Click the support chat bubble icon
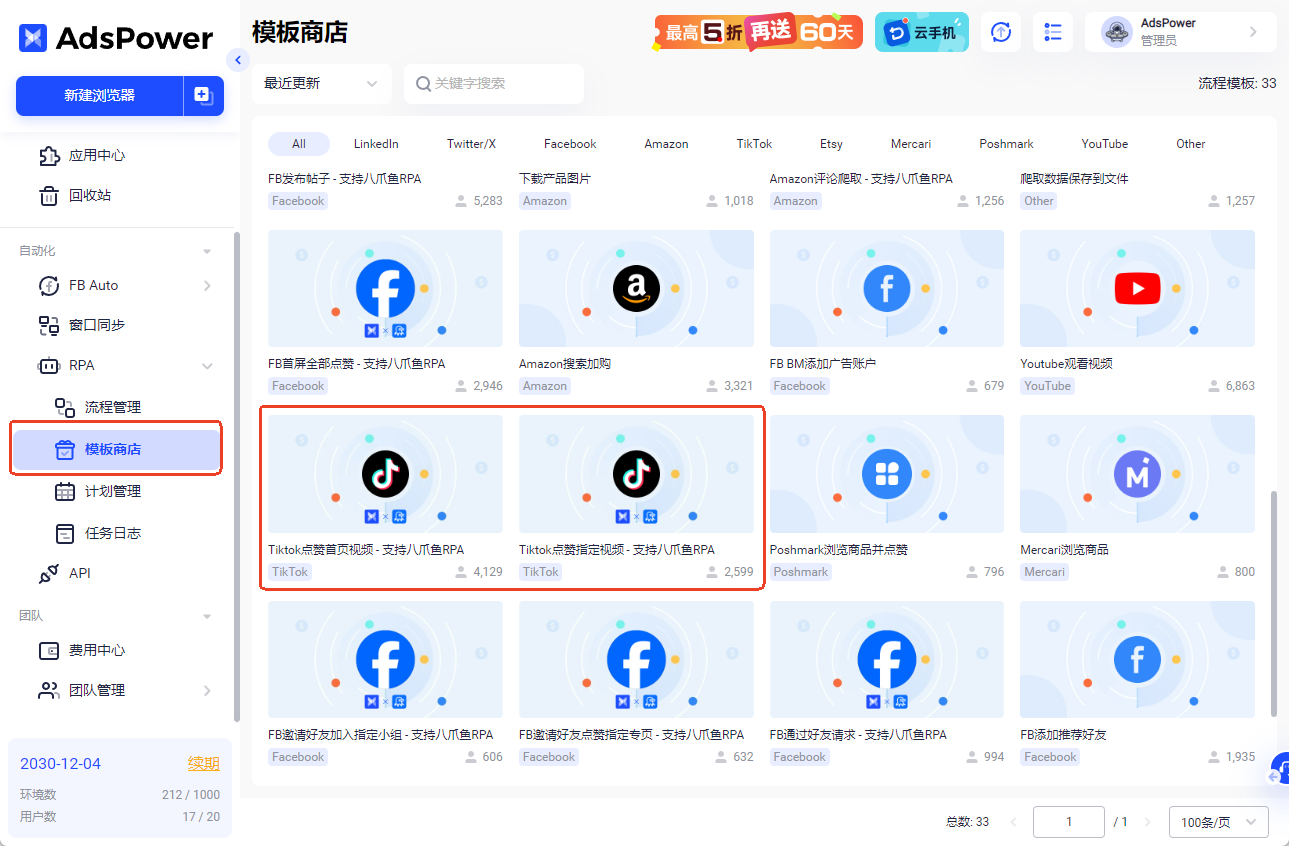The height and width of the screenshot is (846, 1289). [1279, 770]
